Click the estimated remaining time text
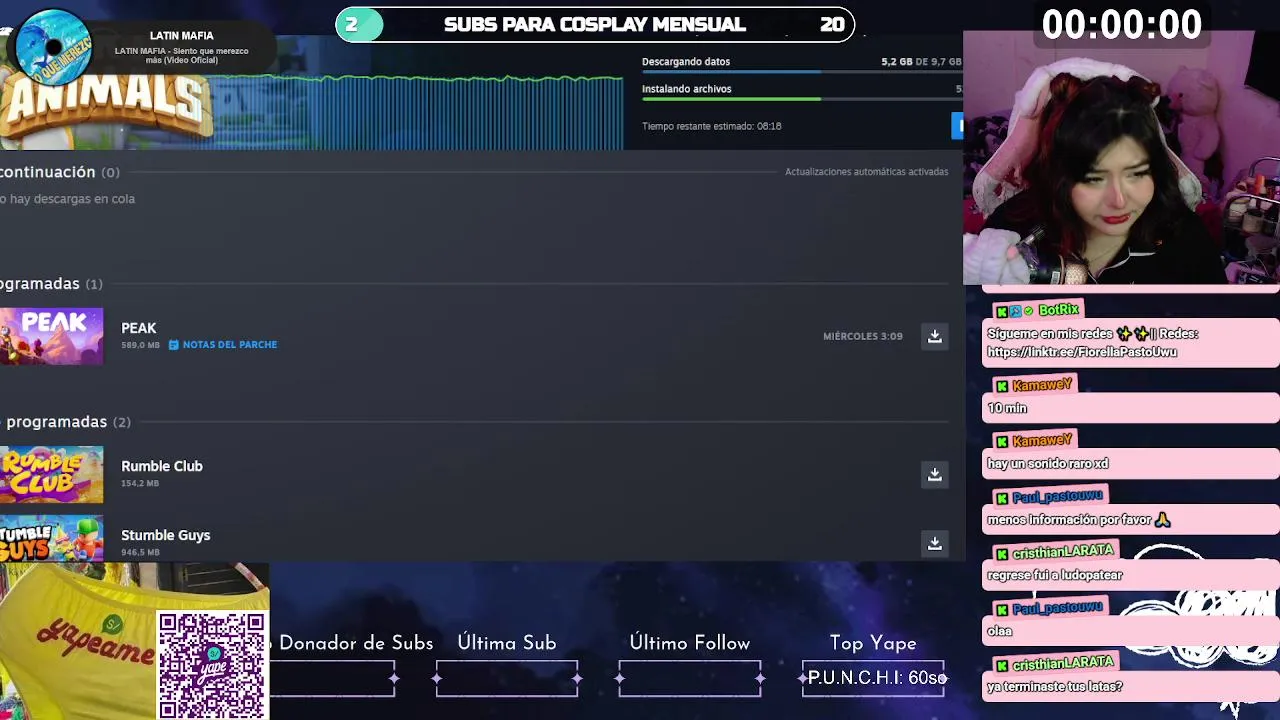The image size is (1280, 720). (712, 126)
